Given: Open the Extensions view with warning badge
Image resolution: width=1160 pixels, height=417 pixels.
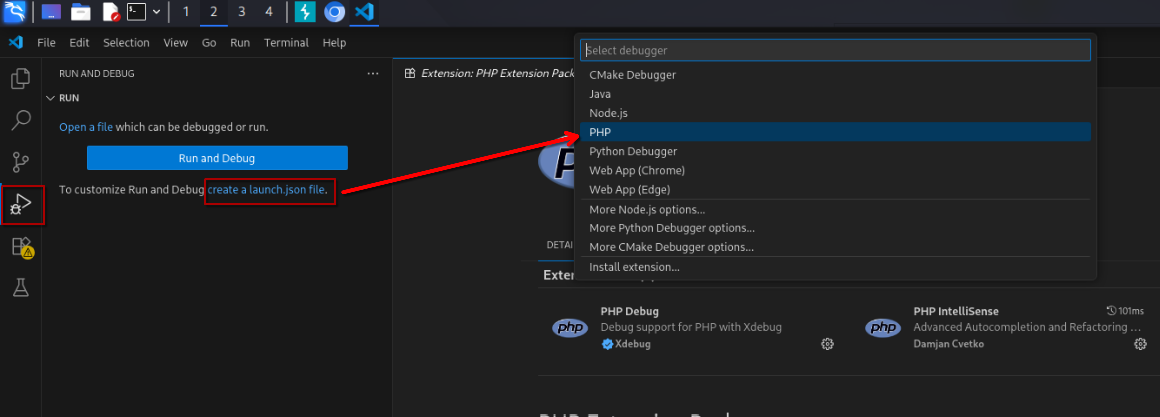Looking at the screenshot, I should click(21, 247).
